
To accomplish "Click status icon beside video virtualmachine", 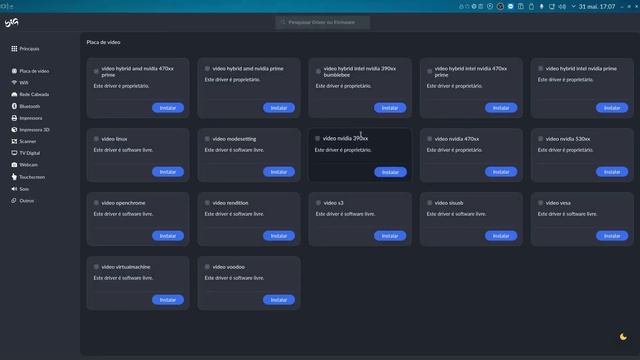I will click(96, 267).
